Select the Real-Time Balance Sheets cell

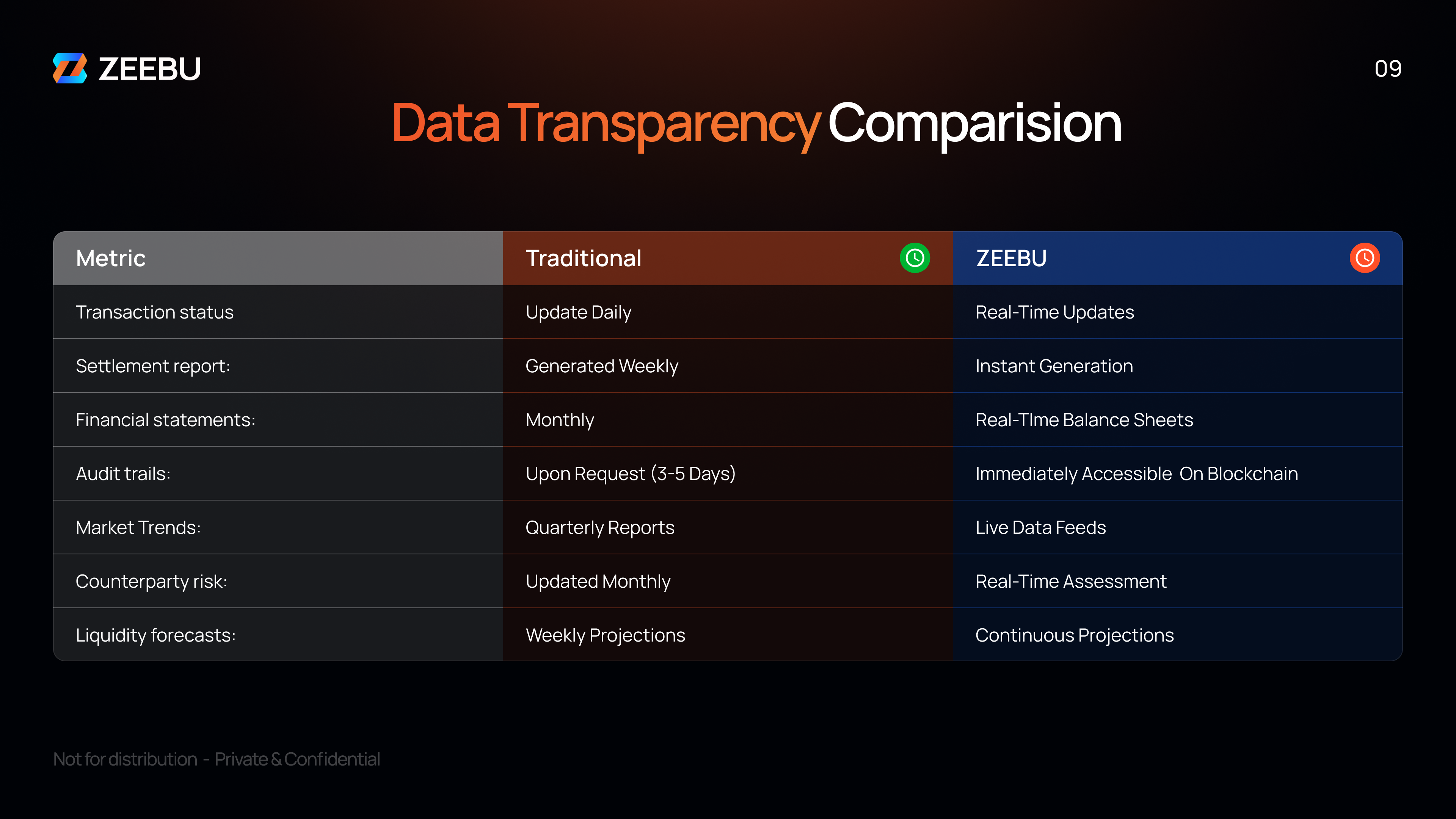pyautogui.click(x=1084, y=420)
